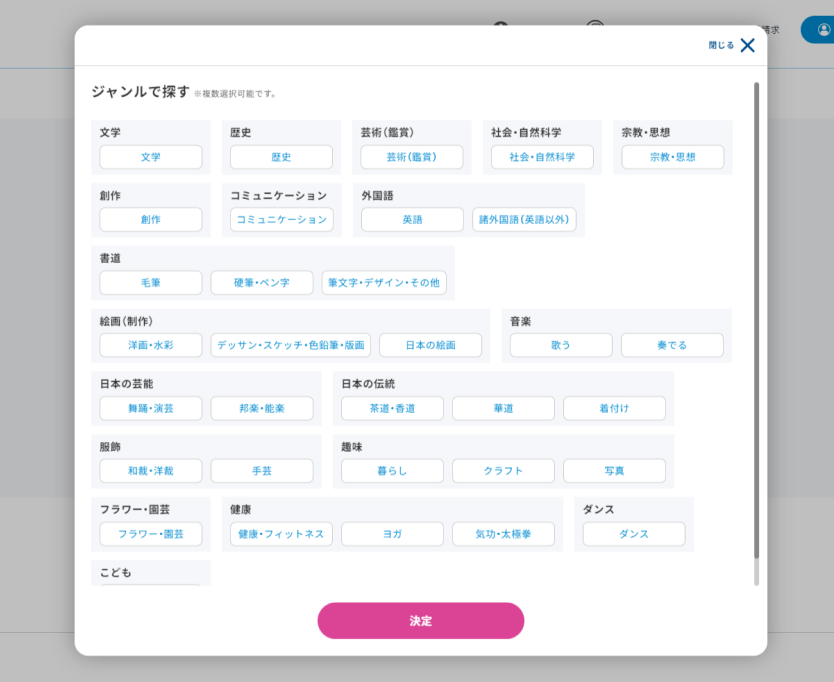Toggle the クラフト hobby option
834x682 pixels.
[503, 472]
